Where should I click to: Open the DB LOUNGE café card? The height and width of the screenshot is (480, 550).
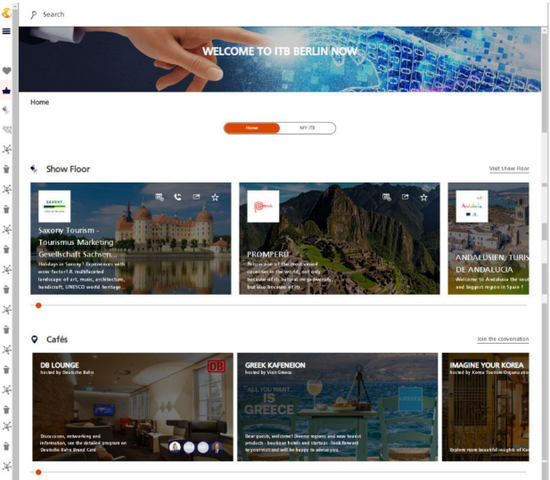(133, 407)
